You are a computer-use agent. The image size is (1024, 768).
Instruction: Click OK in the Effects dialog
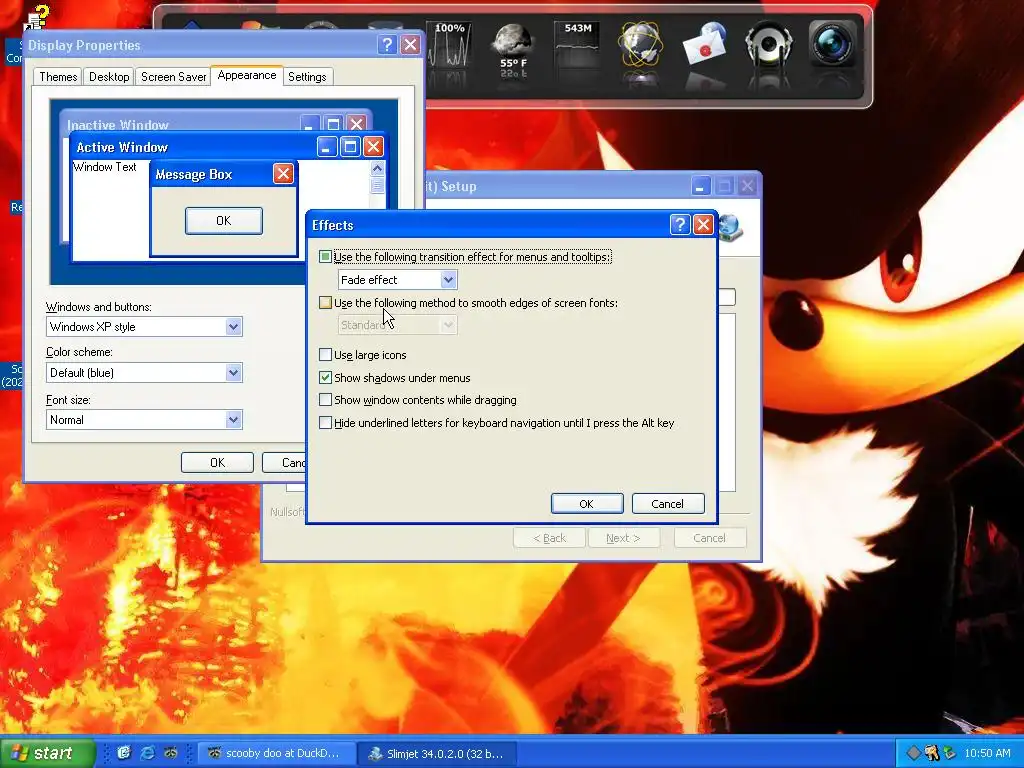586,504
